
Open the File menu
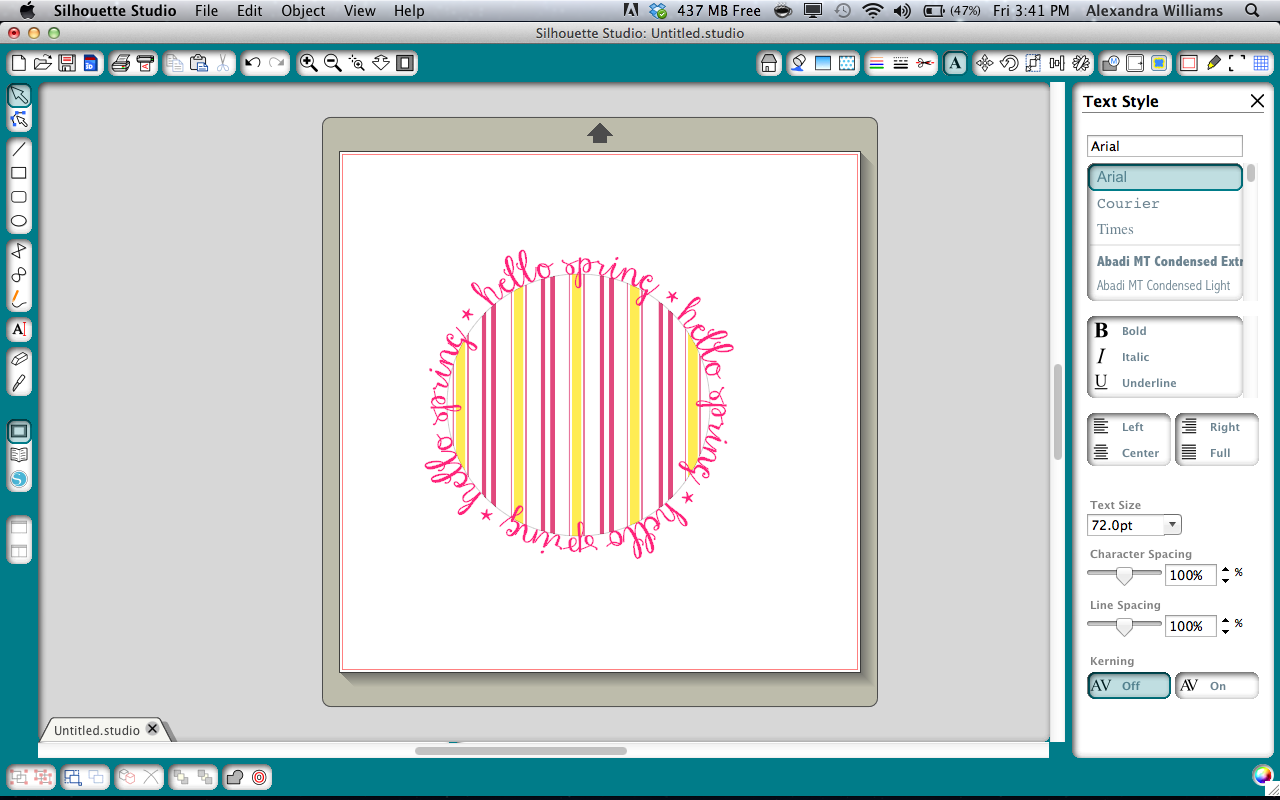pos(206,11)
